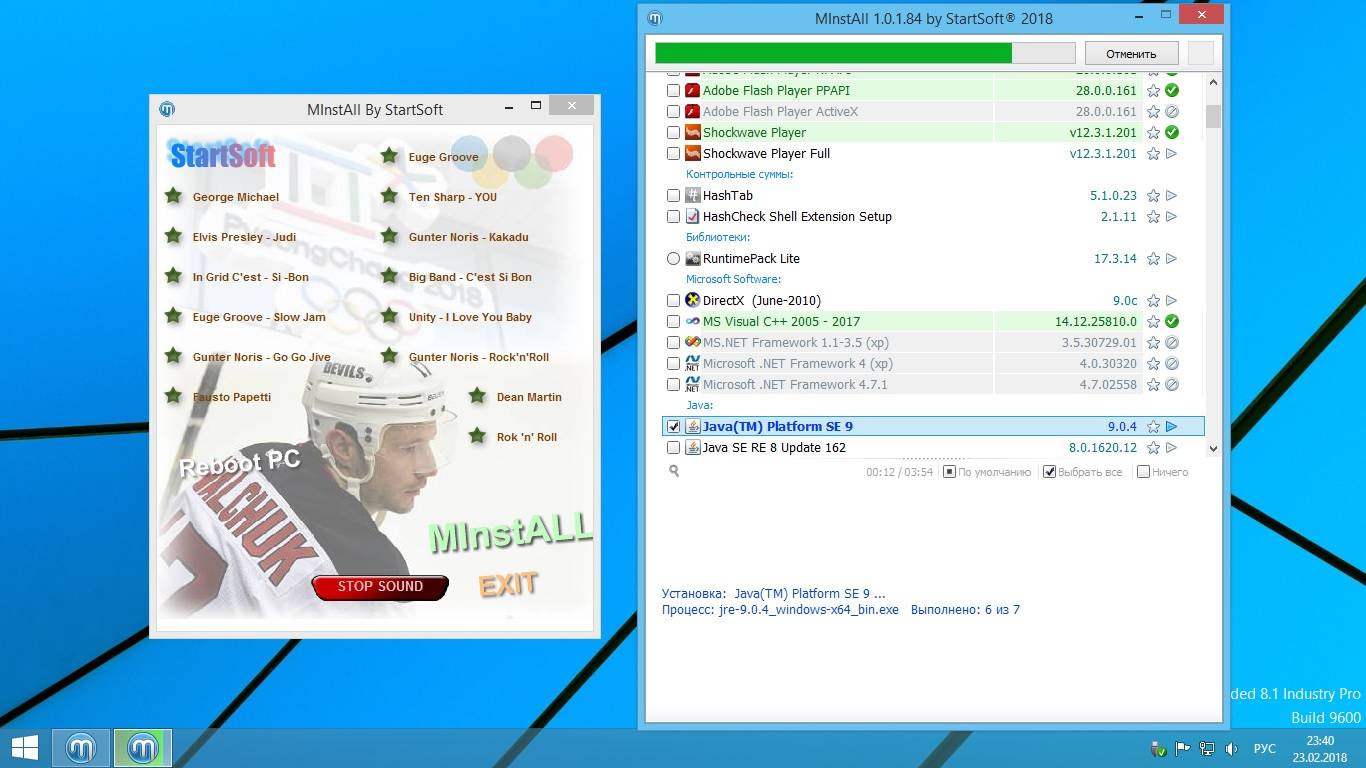Play the track Gunter Noris - Kakadu
Screen dimensions: 1366x768
468,237
